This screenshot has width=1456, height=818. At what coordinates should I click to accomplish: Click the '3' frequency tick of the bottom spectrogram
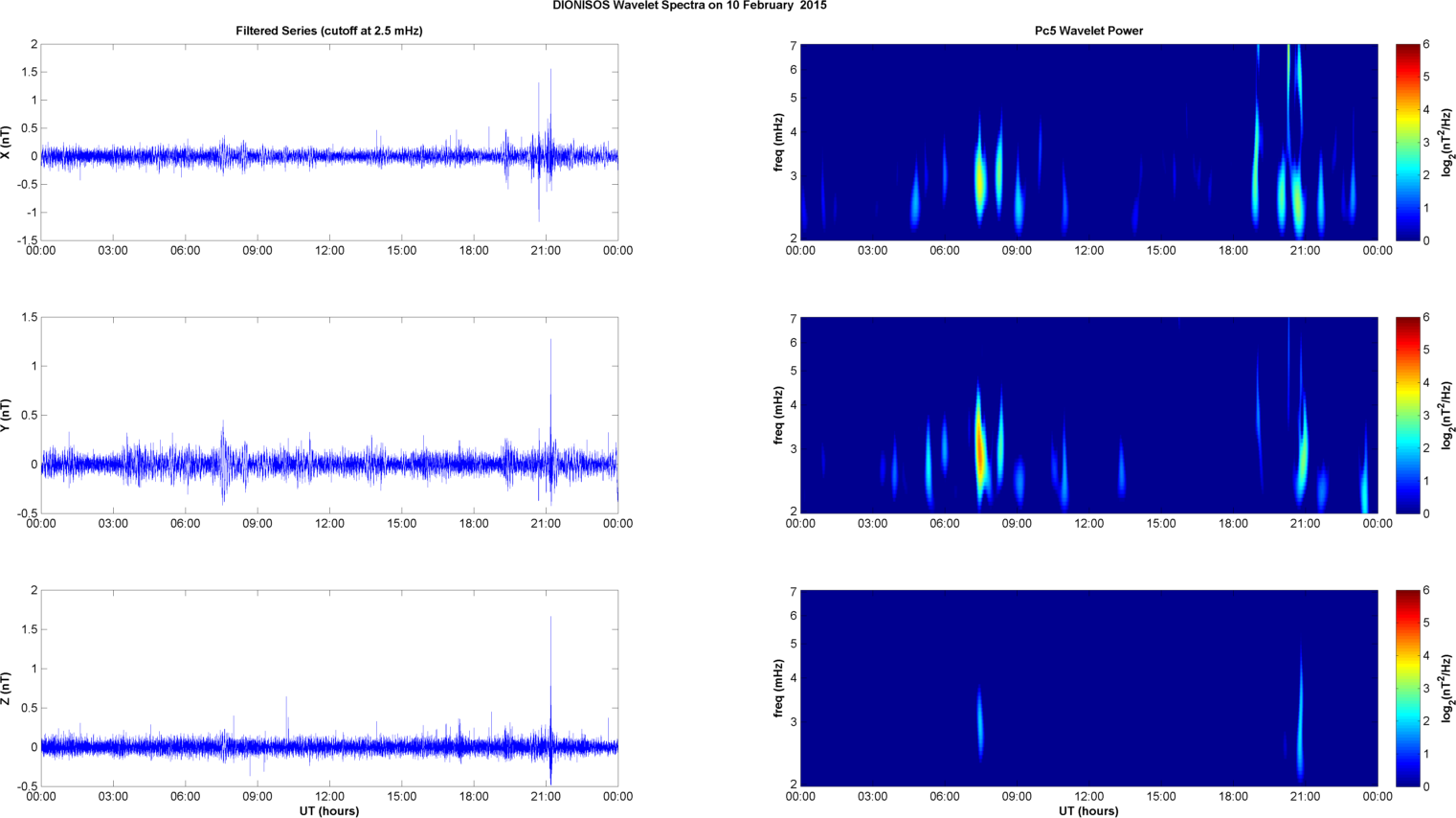click(x=793, y=722)
